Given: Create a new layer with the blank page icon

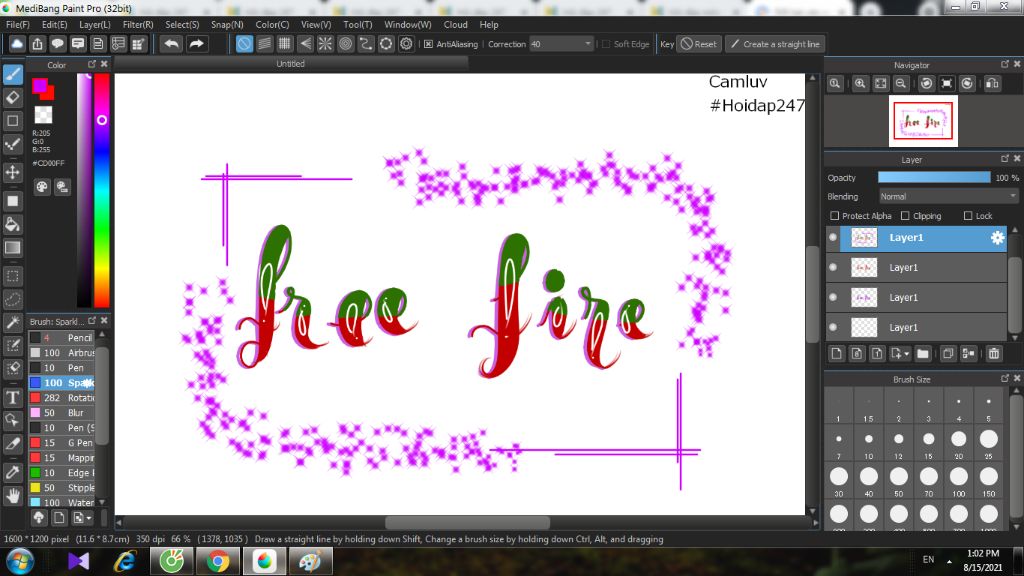Looking at the screenshot, I should pos(837,353).
